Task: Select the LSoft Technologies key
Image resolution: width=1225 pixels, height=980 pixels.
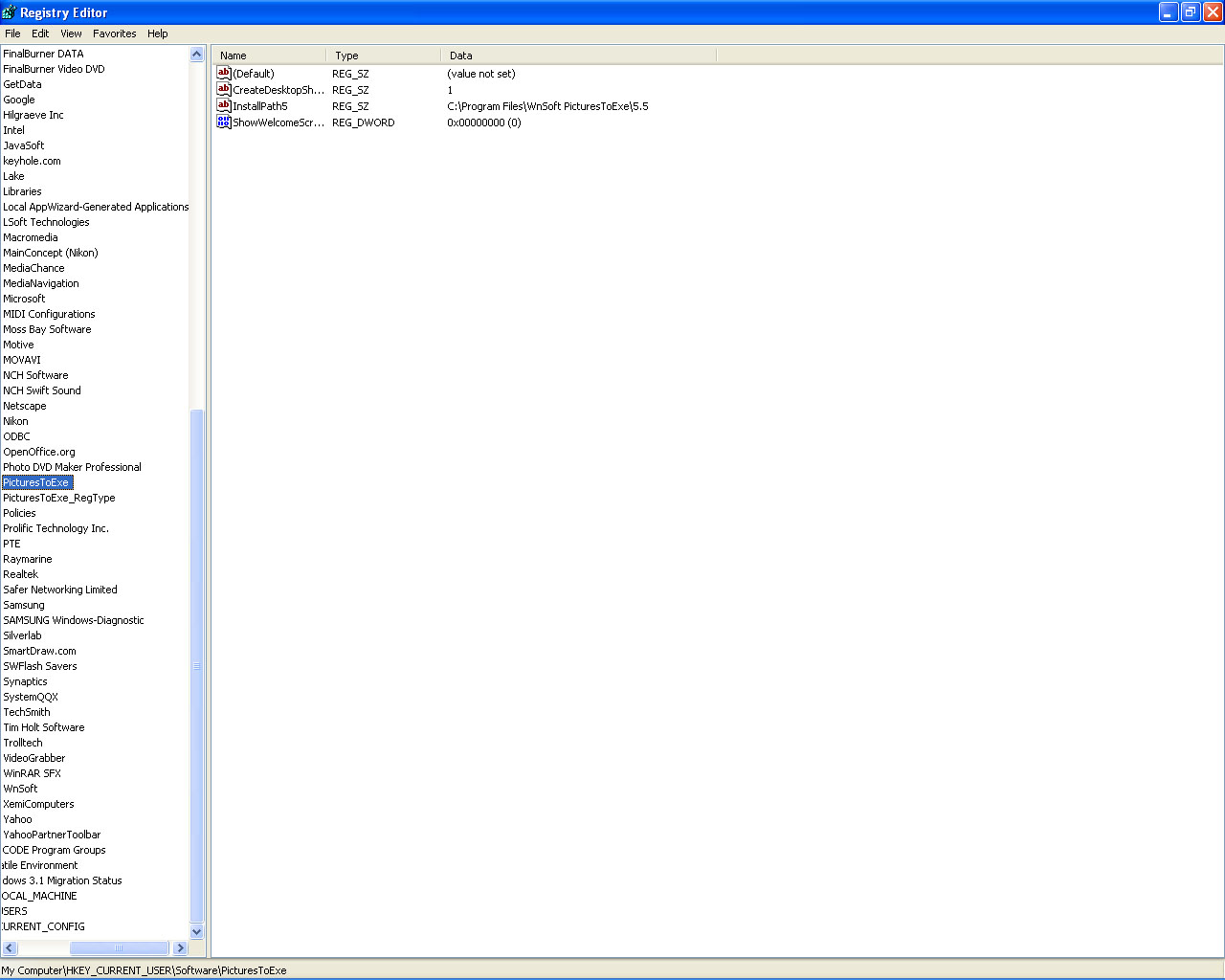Action: (46, 222)
